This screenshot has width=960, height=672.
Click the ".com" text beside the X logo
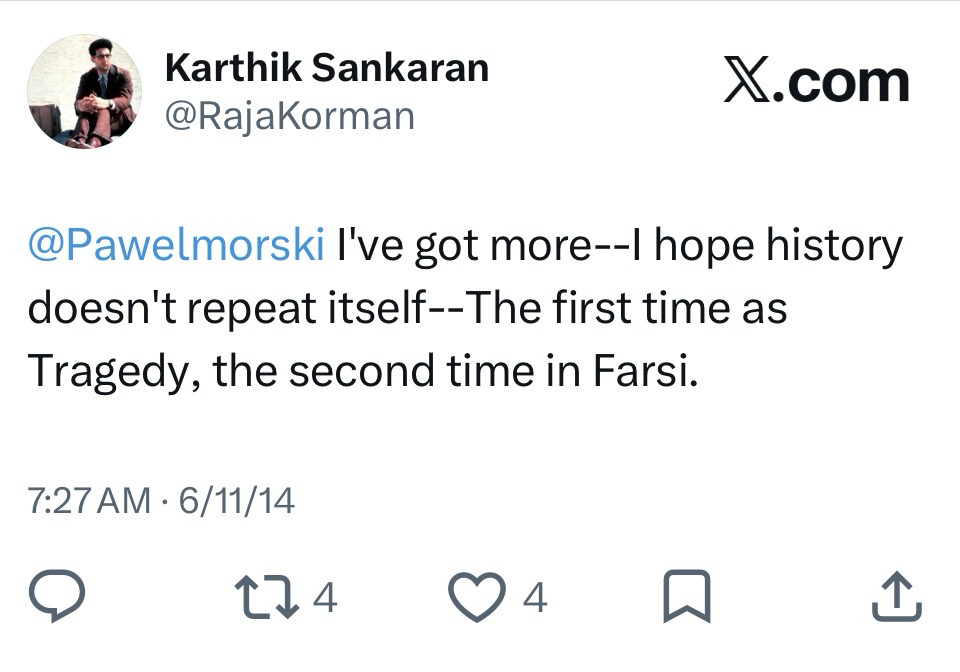click(845, 81)
